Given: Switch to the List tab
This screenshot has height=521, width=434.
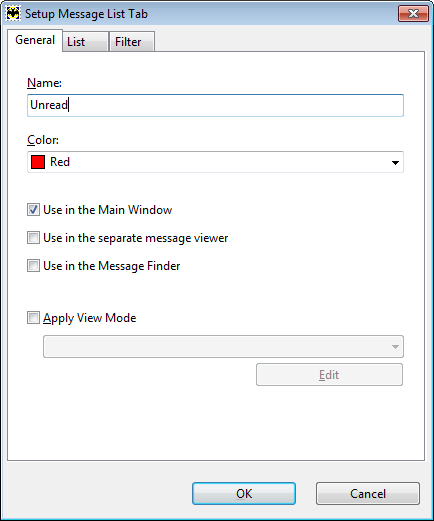Looking at the screenshot, I should point(85,42).
